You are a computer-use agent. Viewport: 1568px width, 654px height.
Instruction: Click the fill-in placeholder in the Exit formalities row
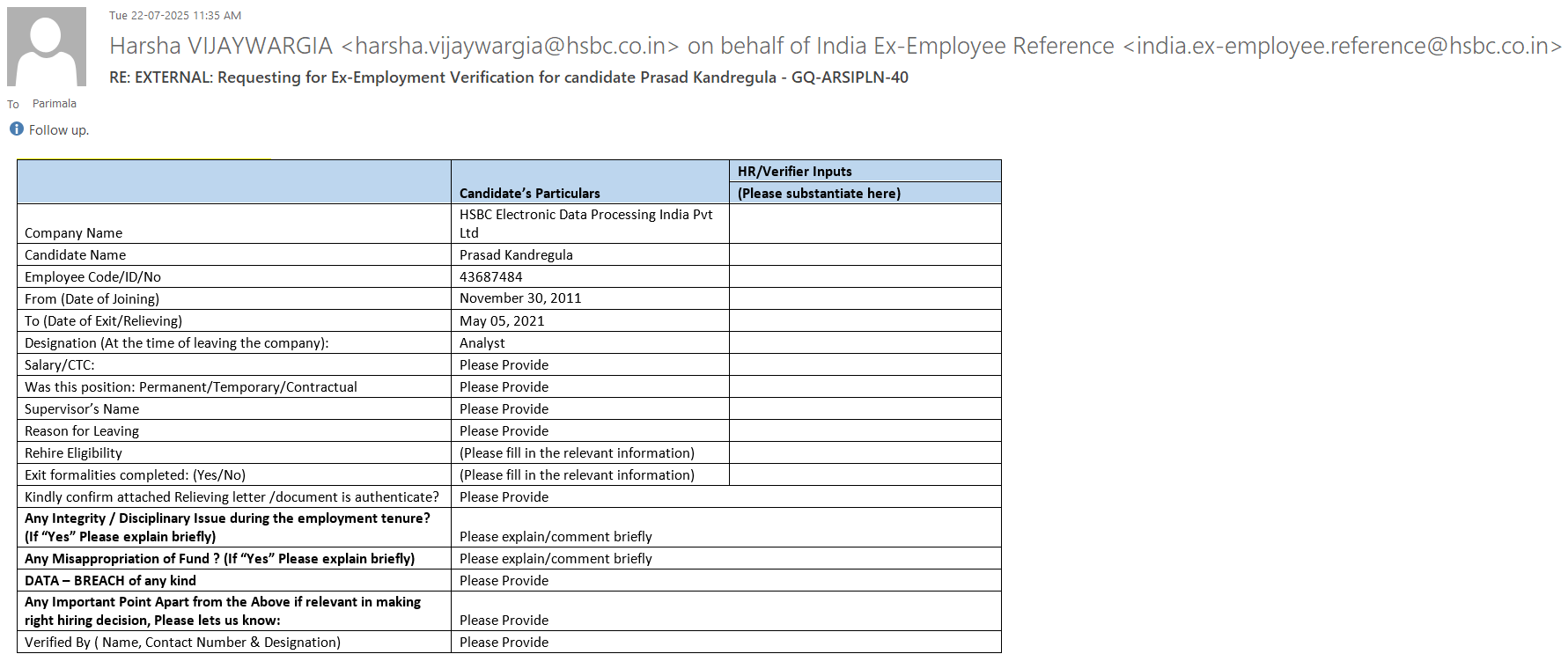[577, 475]
